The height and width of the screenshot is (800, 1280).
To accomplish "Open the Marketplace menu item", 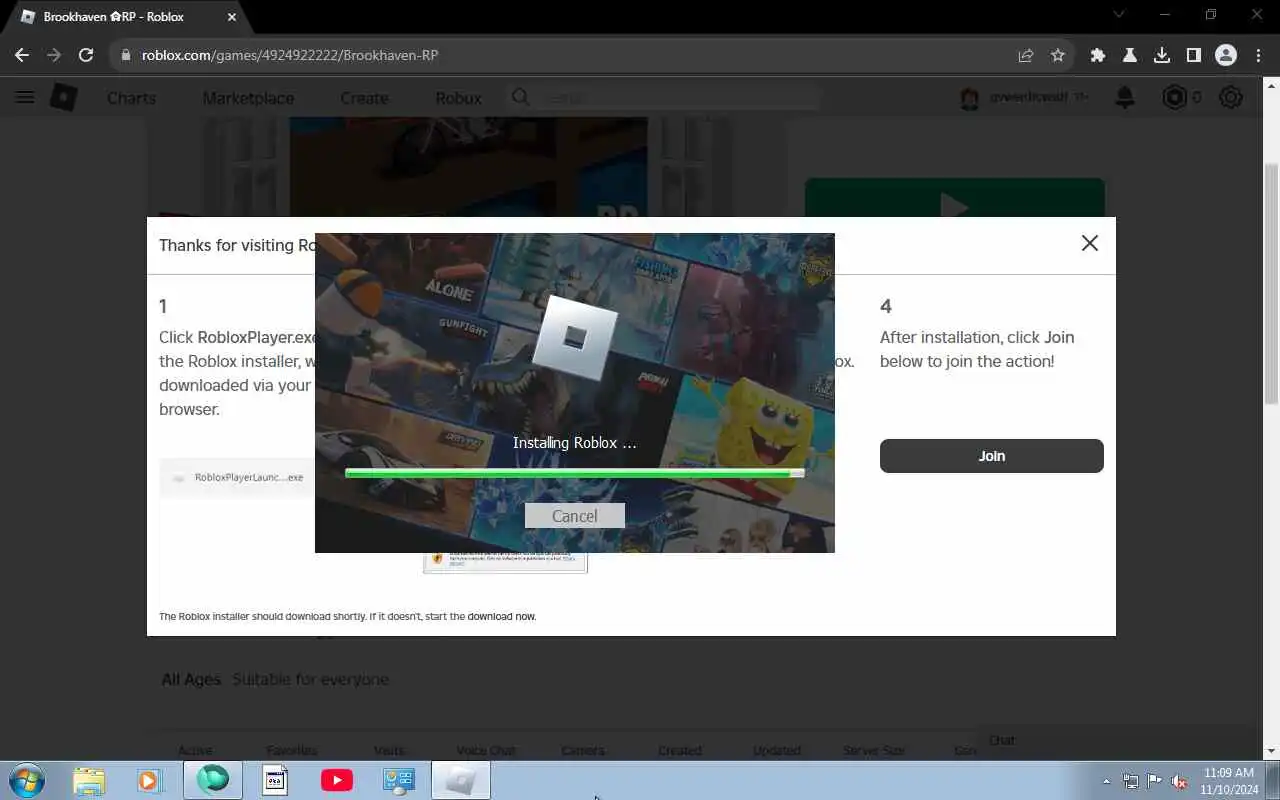I will pyautogui.click(x=248, y=98).
